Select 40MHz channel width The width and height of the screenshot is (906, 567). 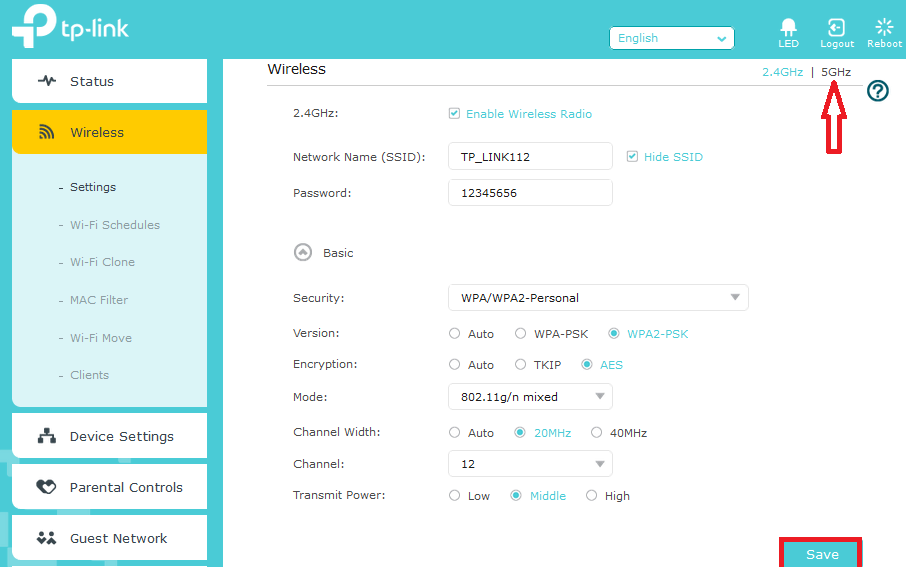point(596,432)
